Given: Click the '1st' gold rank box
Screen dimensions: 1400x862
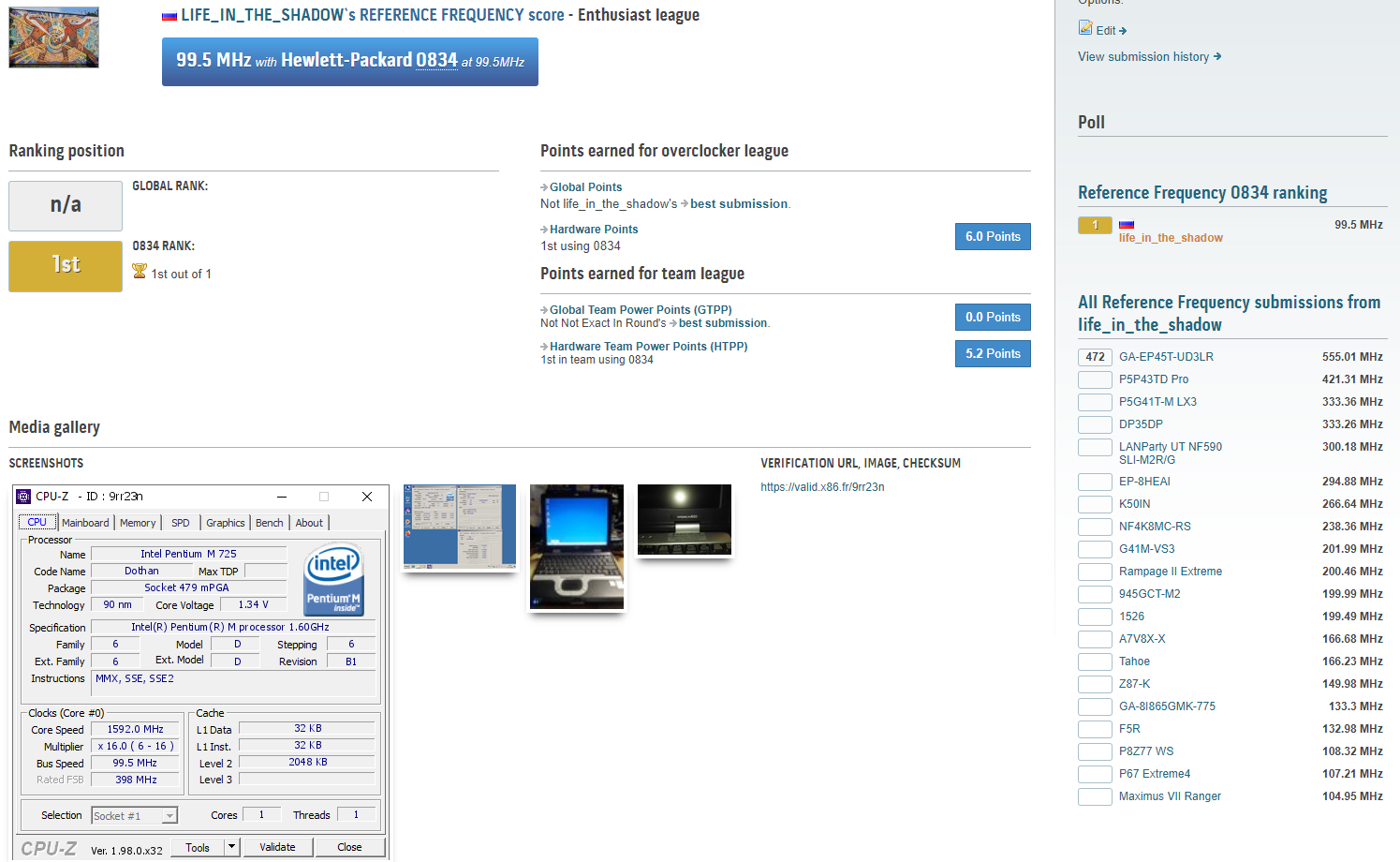Looking at the screenshot, I should tap(66, 266).
